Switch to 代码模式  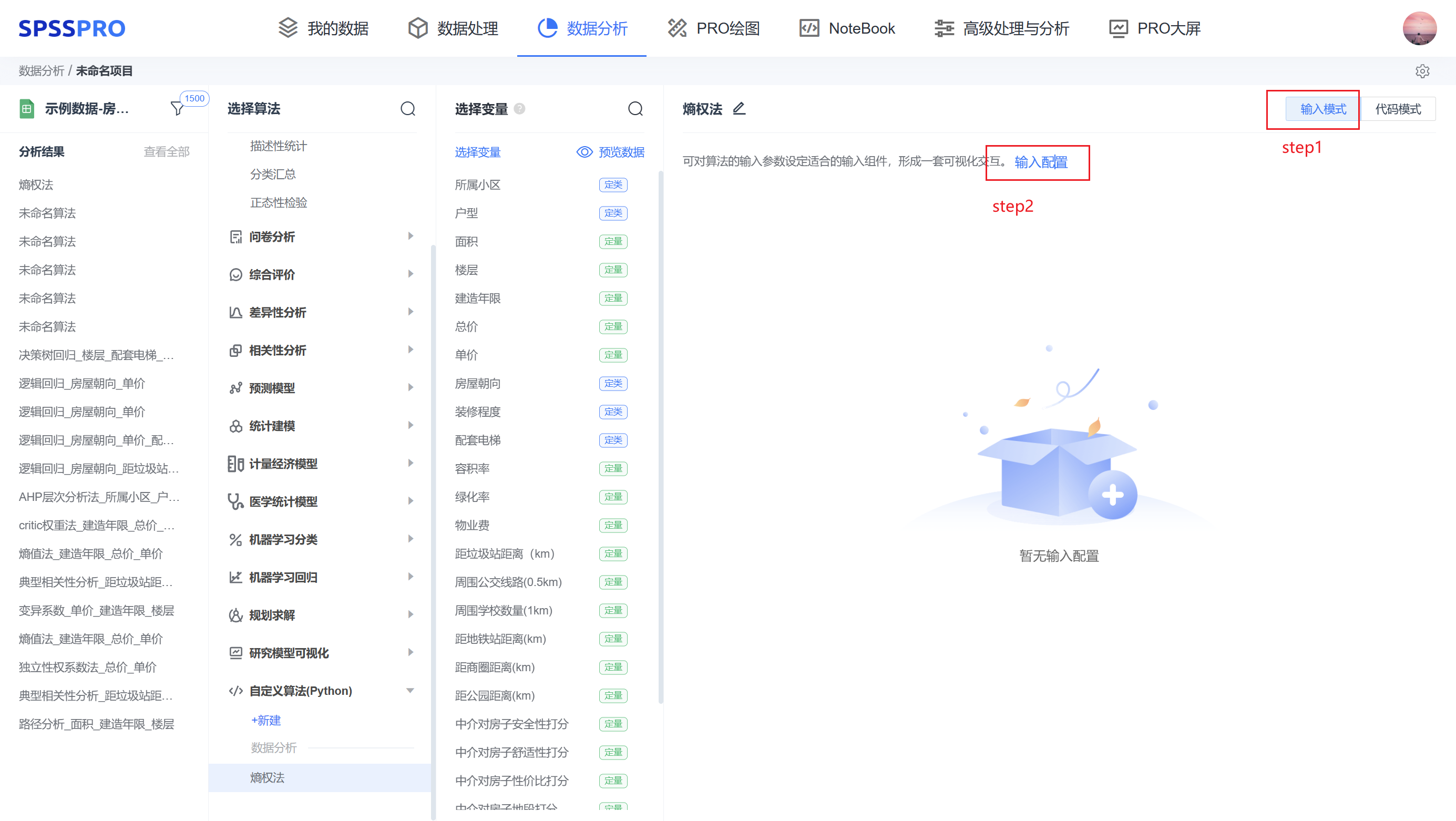point(1398,109)
